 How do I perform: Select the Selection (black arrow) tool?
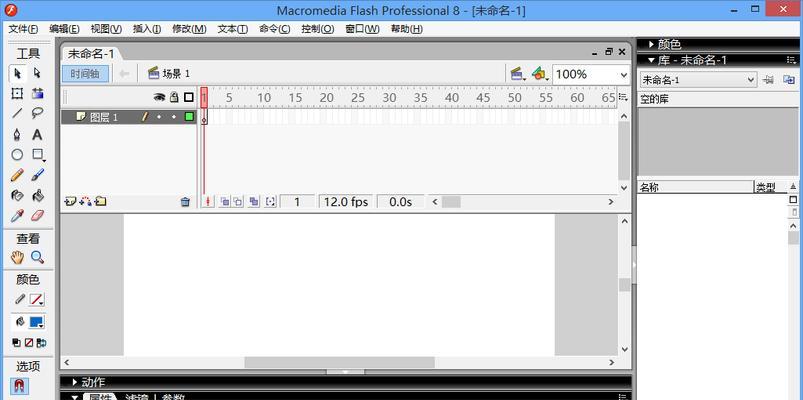(x=17, y=74)
